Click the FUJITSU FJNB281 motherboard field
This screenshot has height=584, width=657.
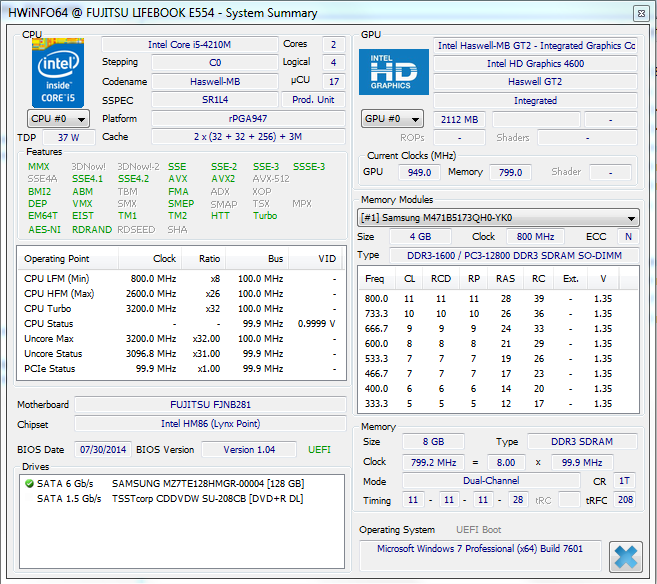coord(210,405)
